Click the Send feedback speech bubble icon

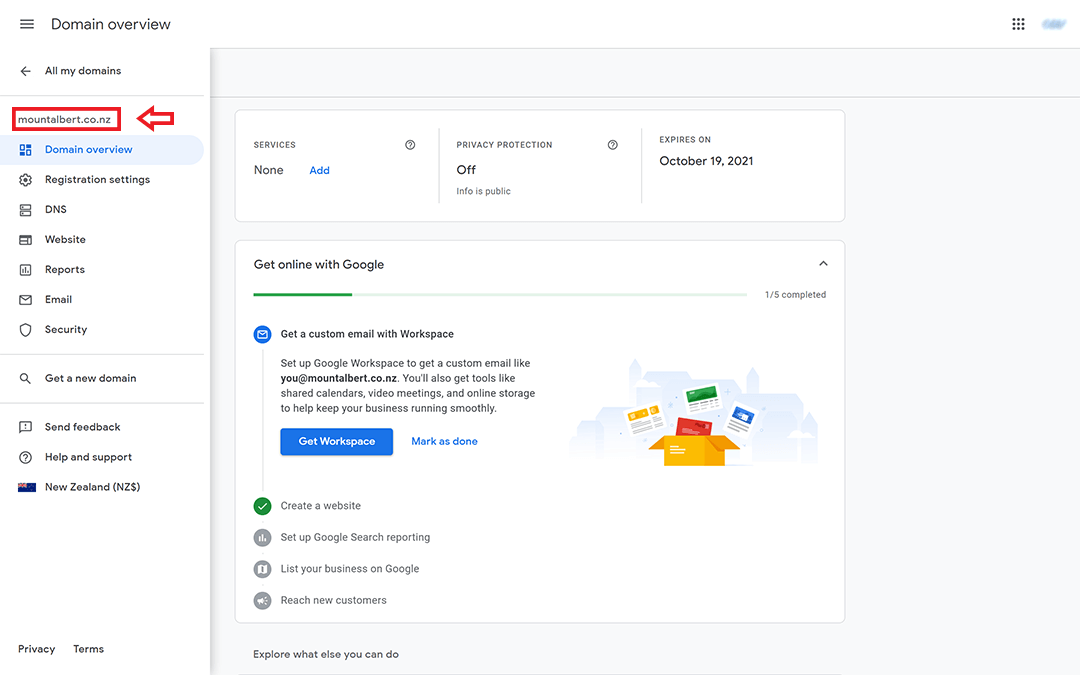pos(25,427)
